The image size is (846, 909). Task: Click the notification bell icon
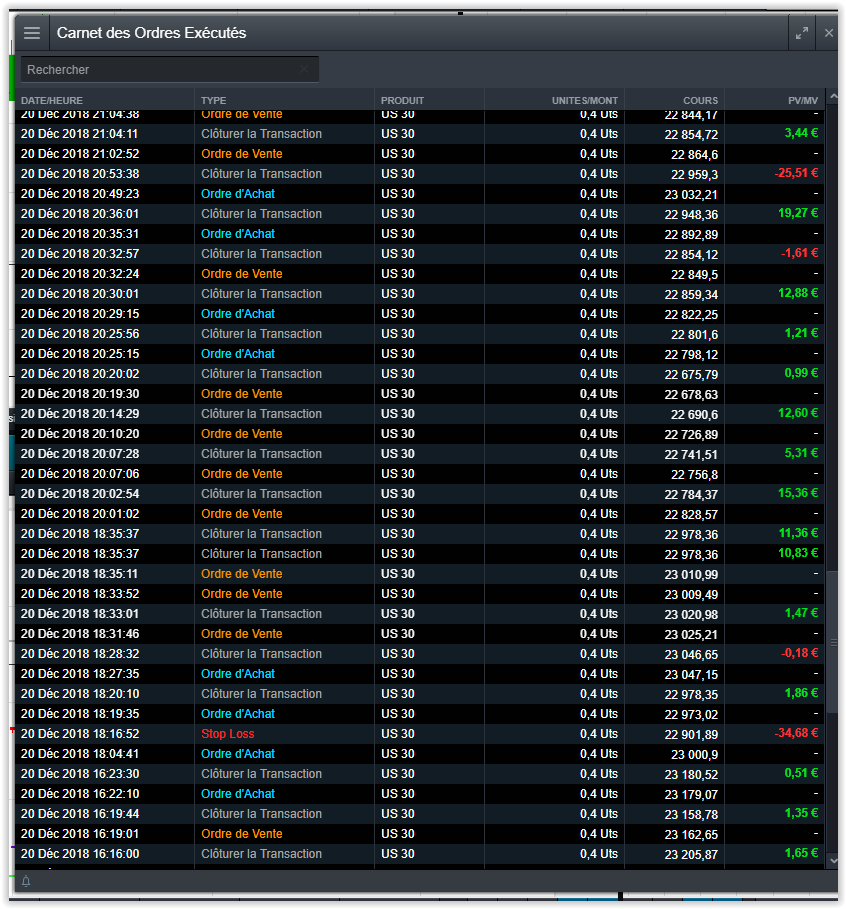tap(26, 882)
